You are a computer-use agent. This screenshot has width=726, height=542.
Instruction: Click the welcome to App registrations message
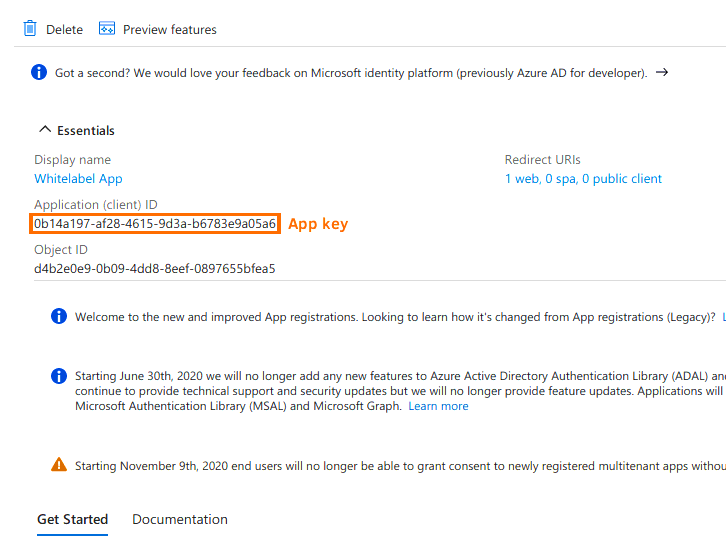point(395,317)
